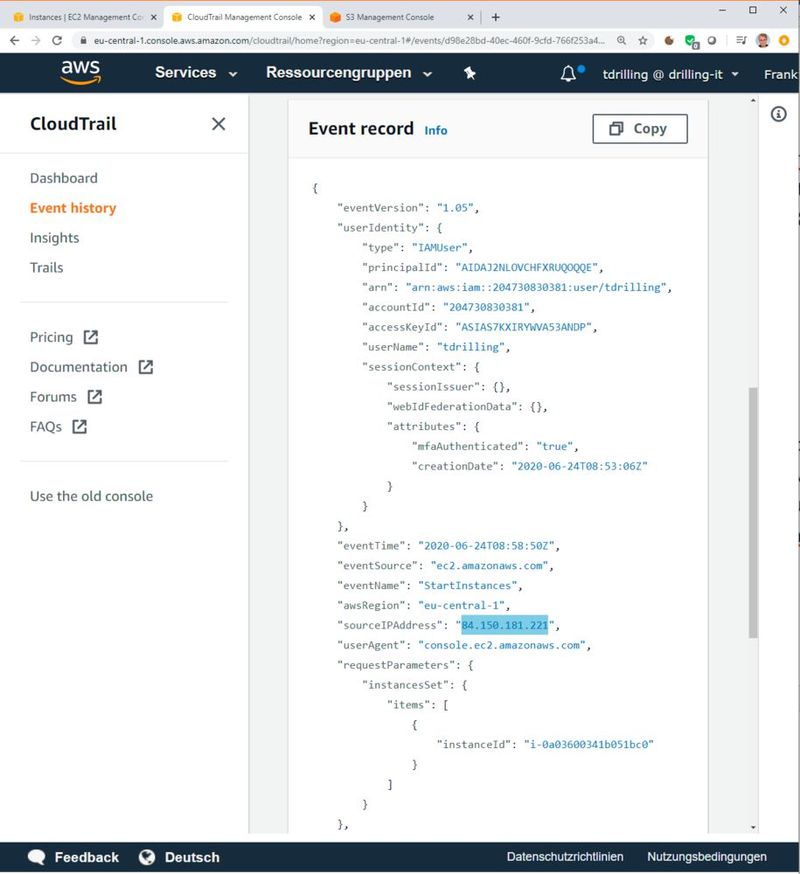Open Trails page

tap(46, 268)
